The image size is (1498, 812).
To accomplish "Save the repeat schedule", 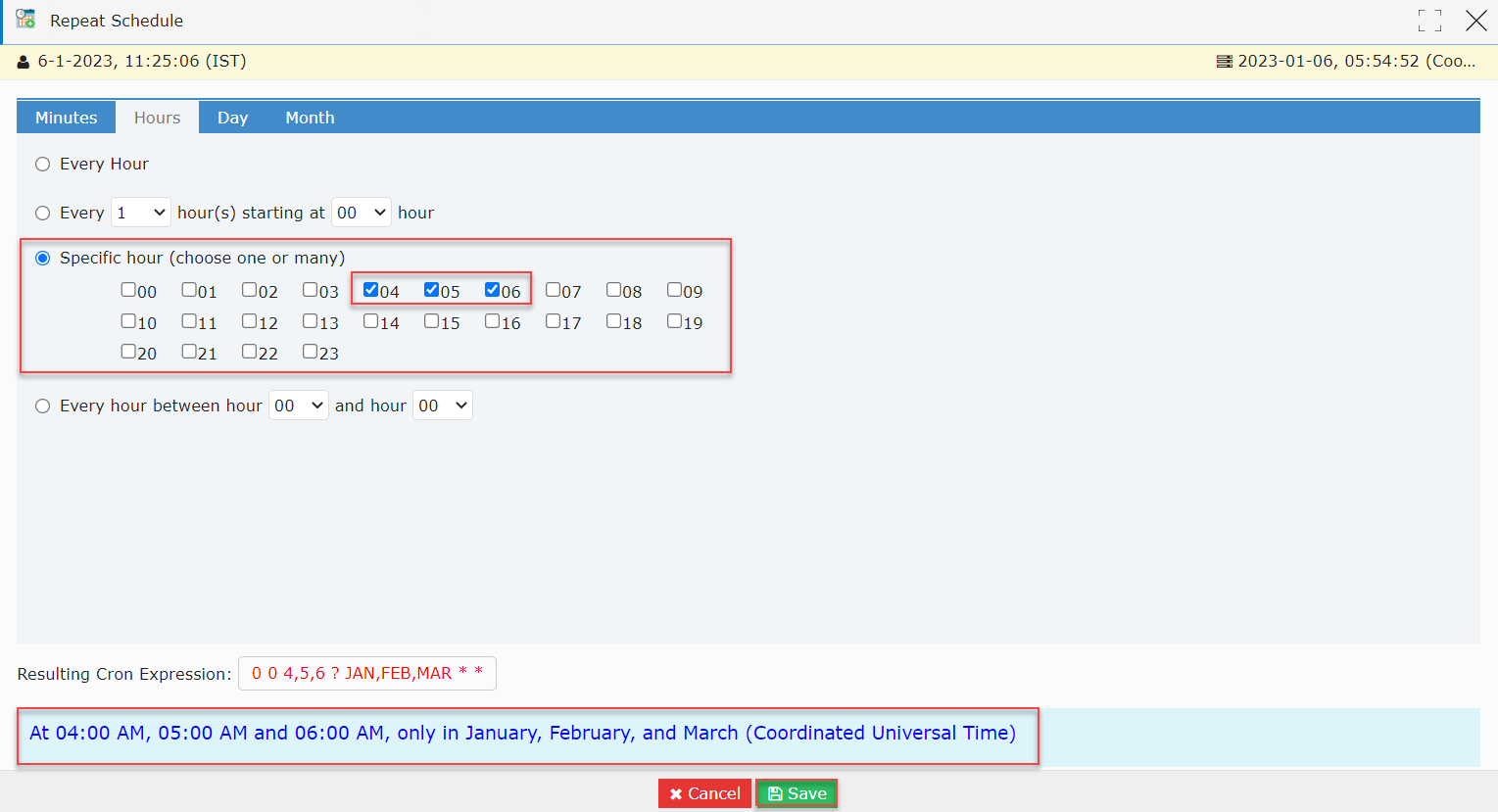I will point(797,793).
